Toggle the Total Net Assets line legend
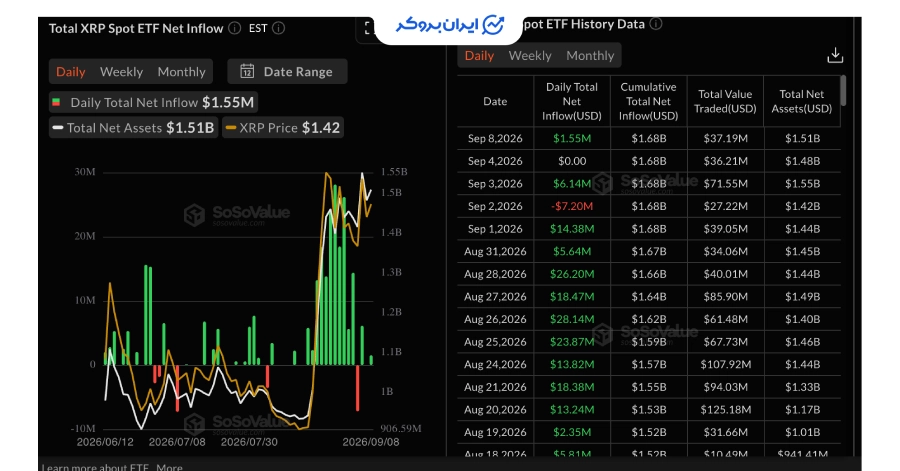900x471 pixels. [x=133, y=127]
